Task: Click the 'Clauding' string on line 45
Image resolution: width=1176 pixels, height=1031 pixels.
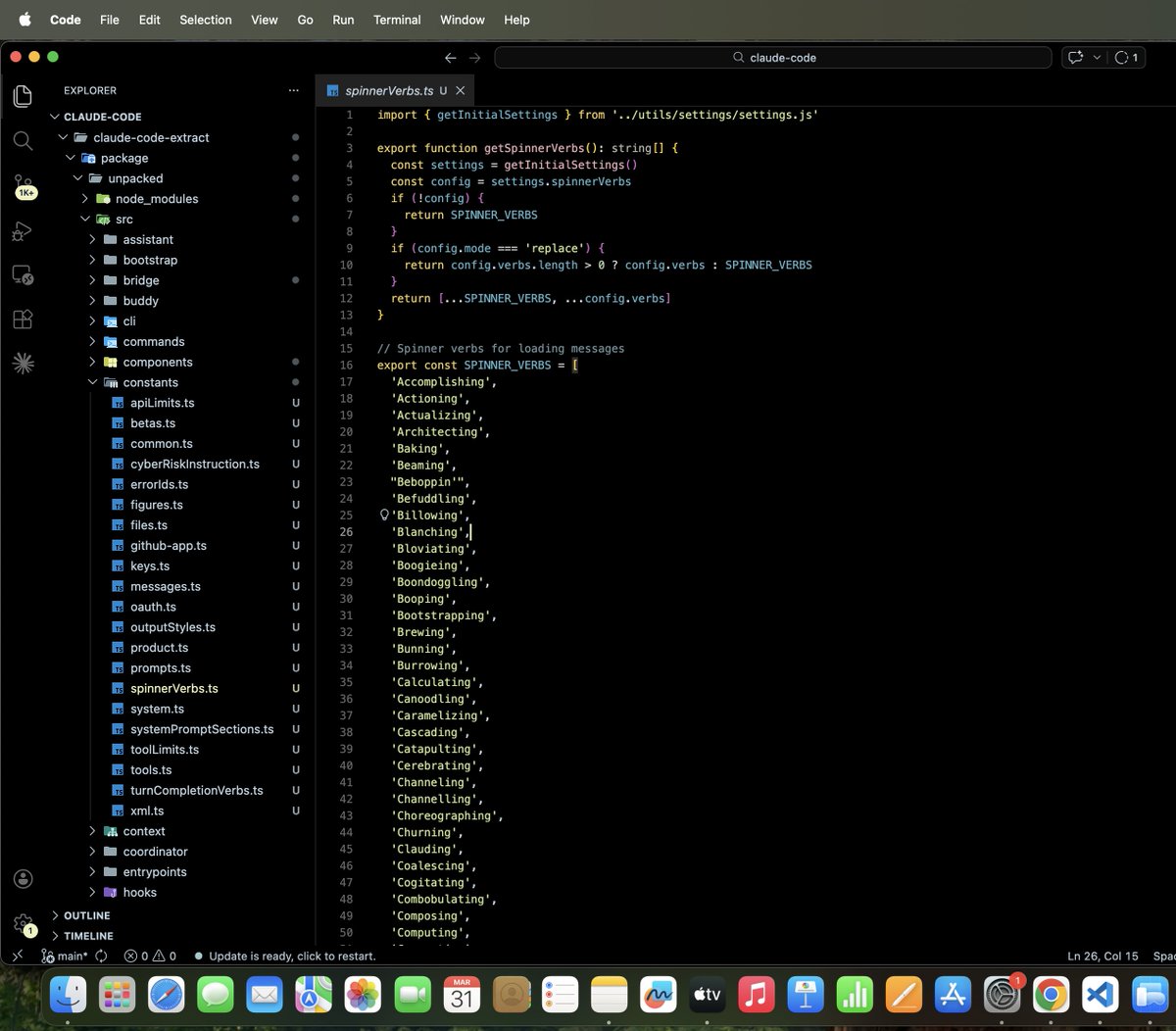Action: tap(423, 850)
